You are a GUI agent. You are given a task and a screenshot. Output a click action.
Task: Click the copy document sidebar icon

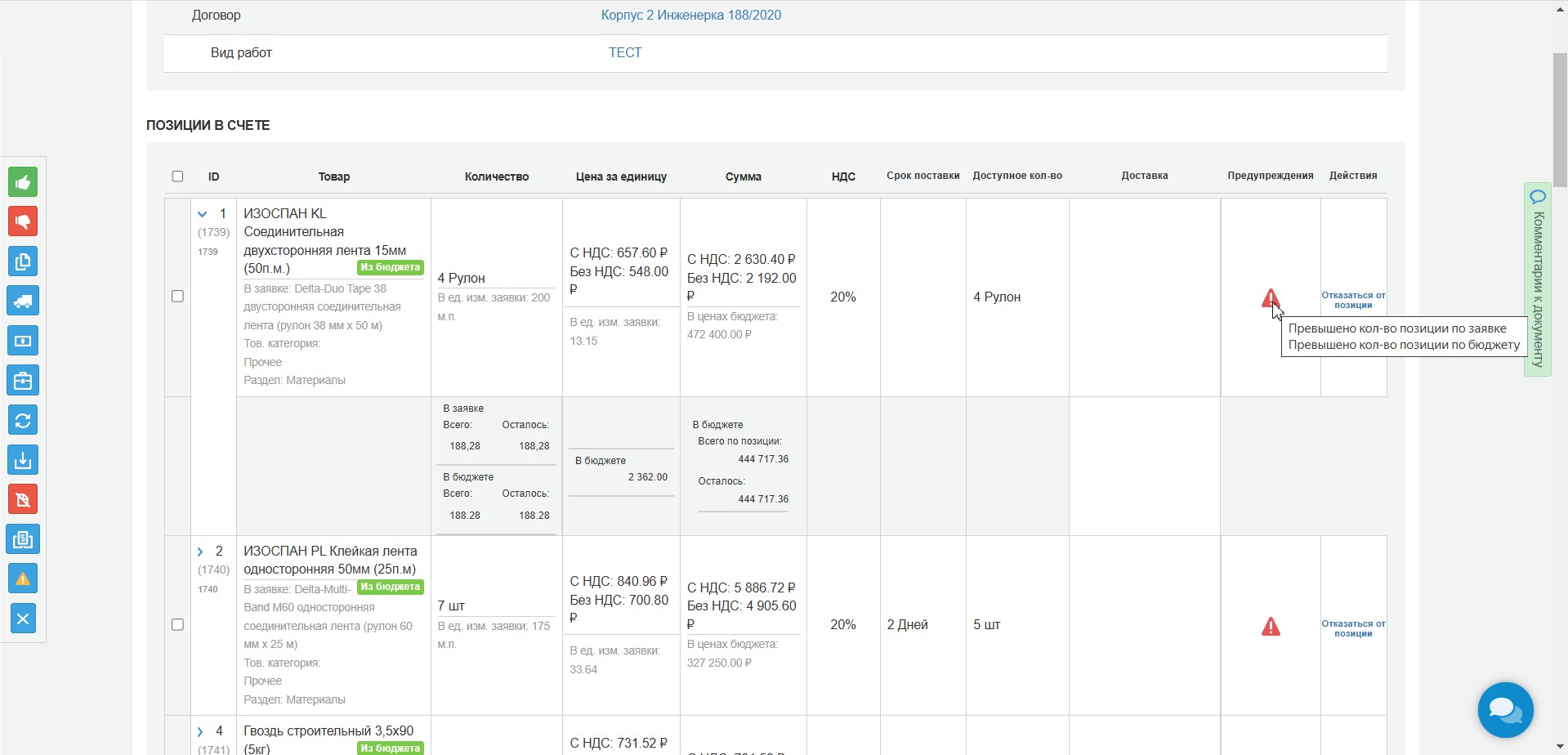click(x=23, y=261)
